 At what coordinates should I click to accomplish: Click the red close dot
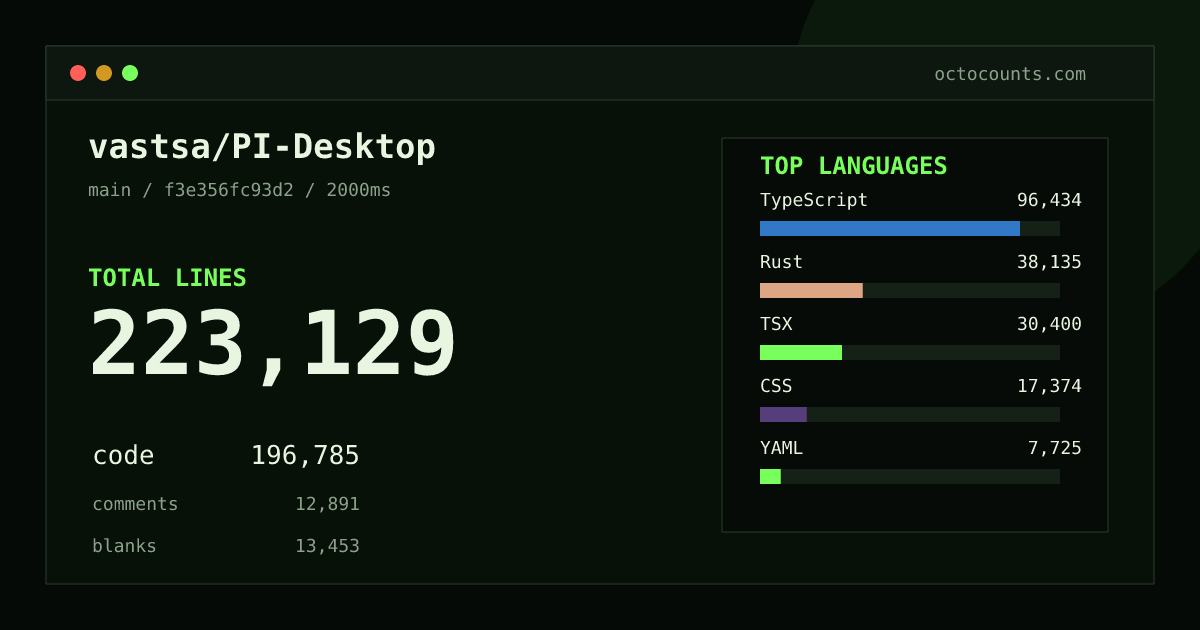click(x=78, y=73)
